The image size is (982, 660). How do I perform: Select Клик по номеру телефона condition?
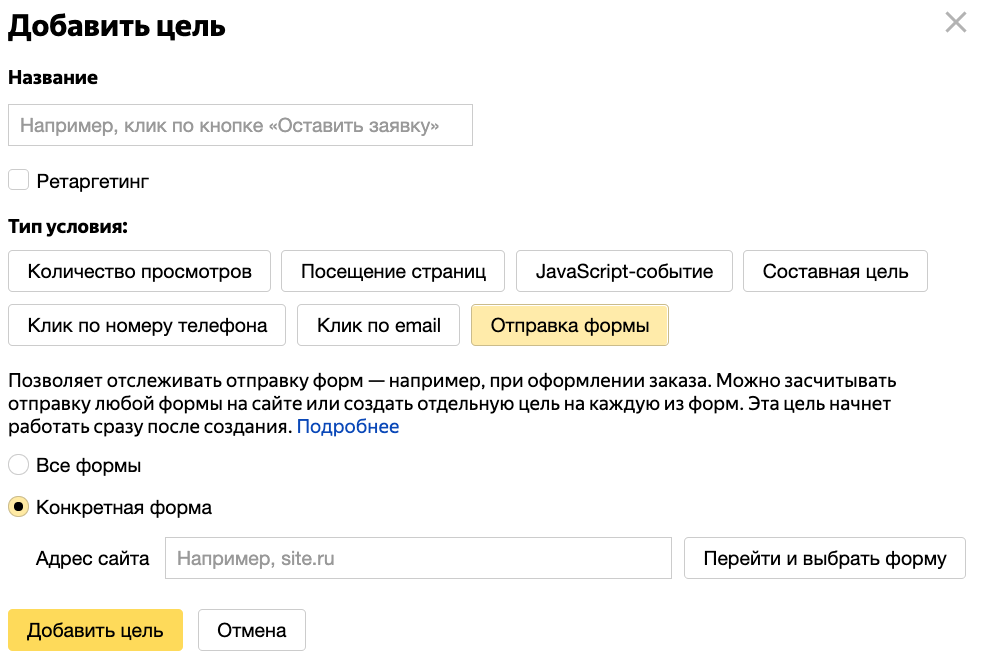pos(147,325)
